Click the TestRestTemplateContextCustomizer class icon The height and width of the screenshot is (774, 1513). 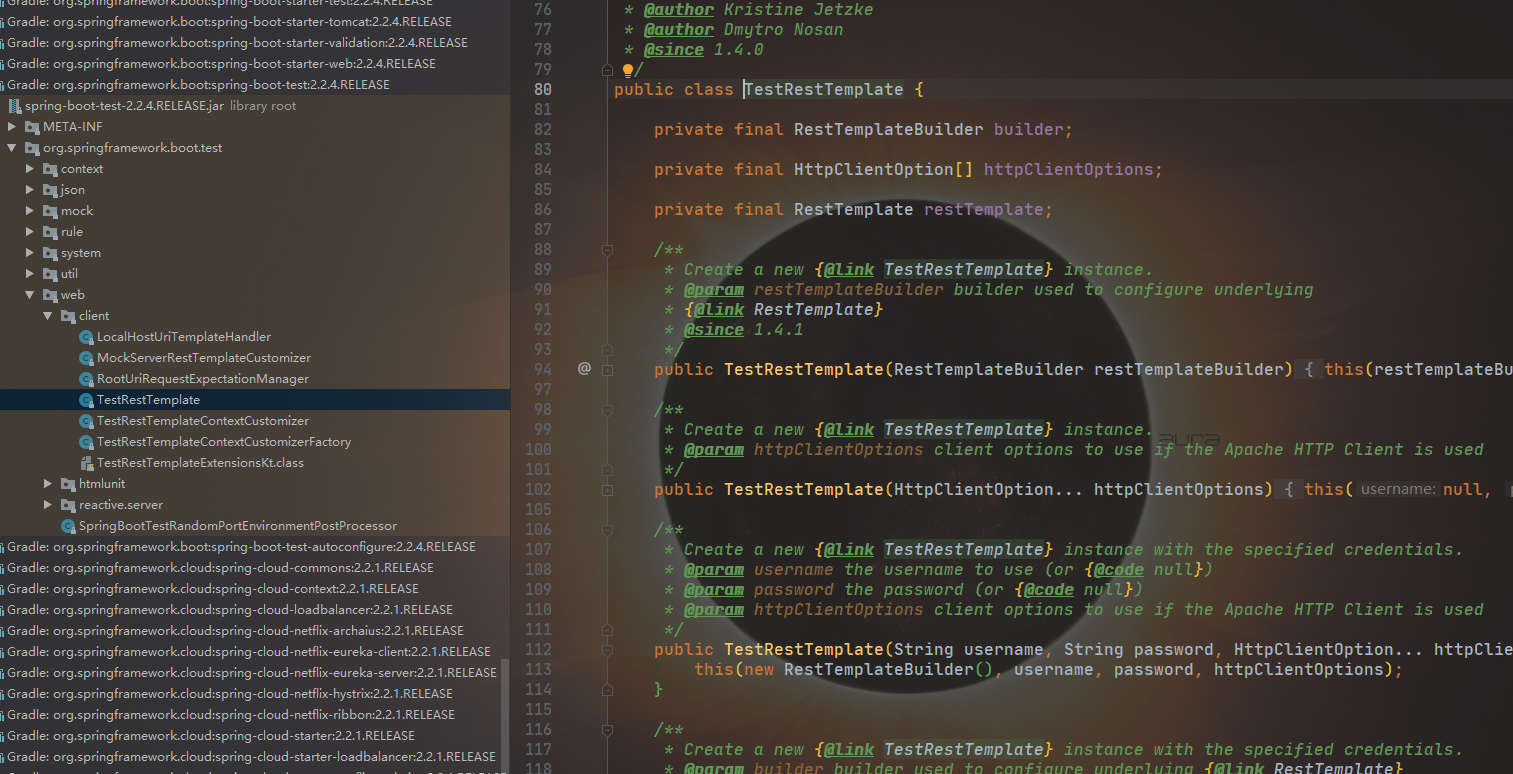[x=86, y=421]
